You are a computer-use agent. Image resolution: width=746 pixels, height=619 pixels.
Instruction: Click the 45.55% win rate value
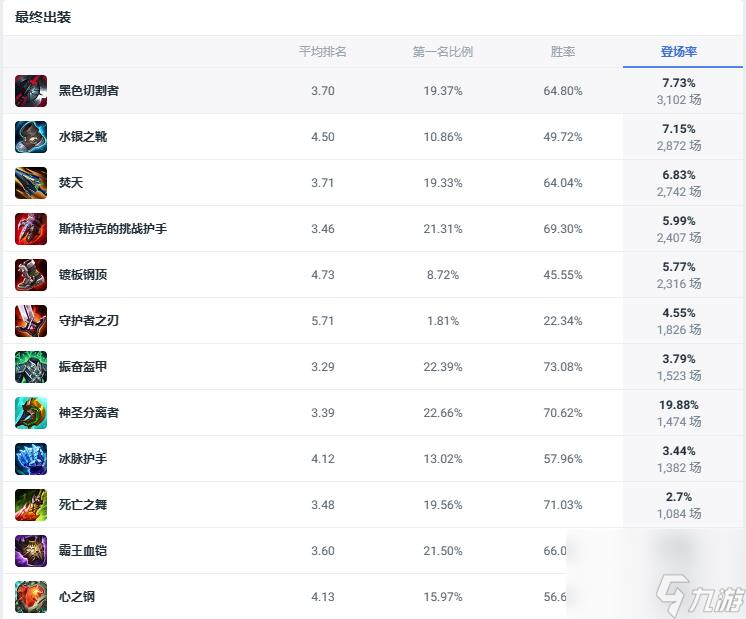tap(563, 275)
